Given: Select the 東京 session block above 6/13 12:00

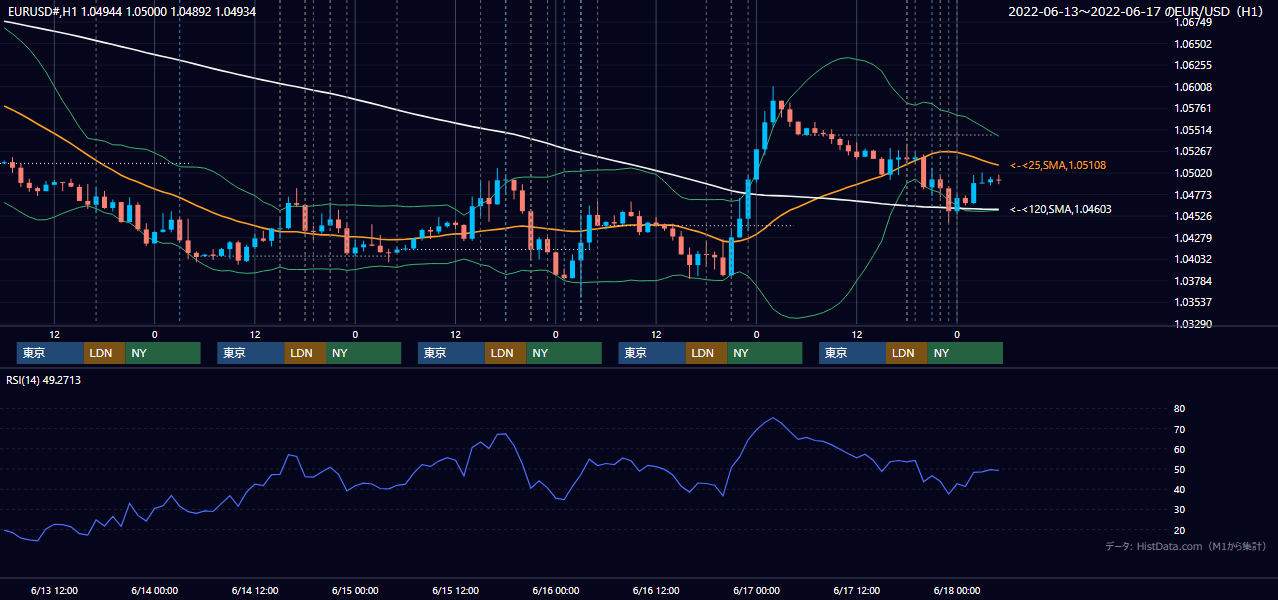Looking at the screenshot, I should [x=50, y=353].
